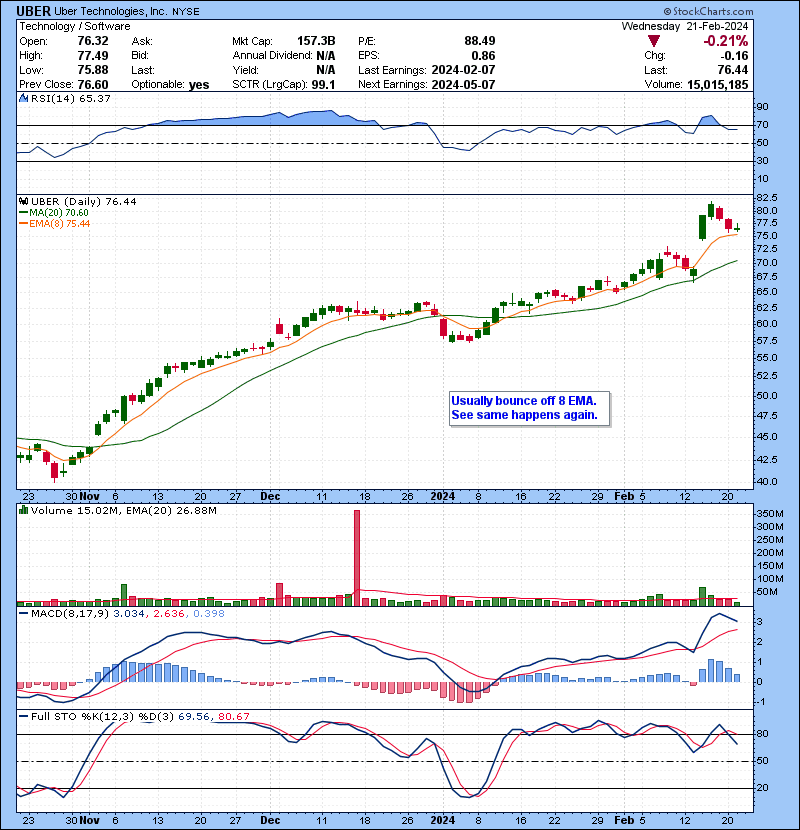Select the UBER ticker symbol in the header
800x830 pixels.
point(33,11)
